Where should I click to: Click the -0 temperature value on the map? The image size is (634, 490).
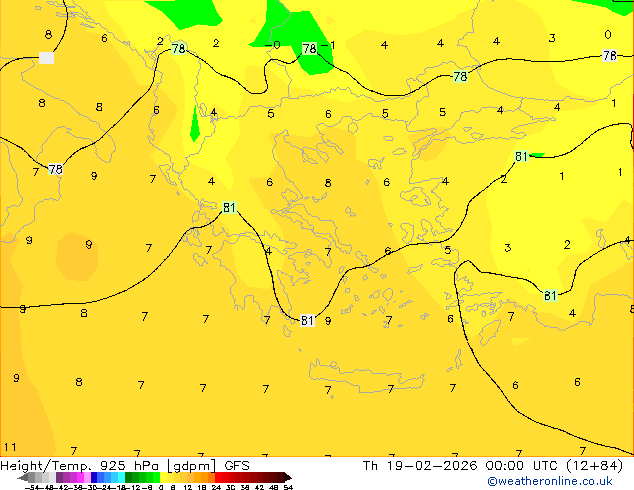tap(273, 44)
